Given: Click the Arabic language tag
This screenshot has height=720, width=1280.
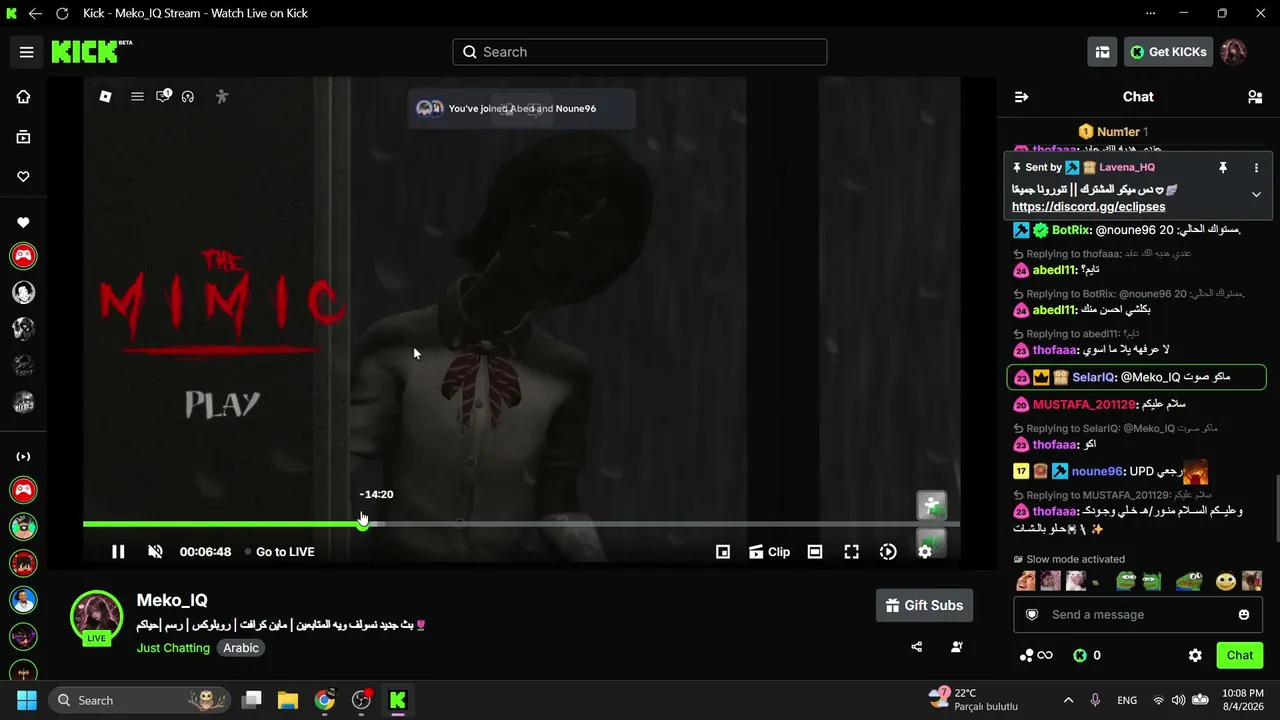Looking at the screenshot, I should [241, 648].
